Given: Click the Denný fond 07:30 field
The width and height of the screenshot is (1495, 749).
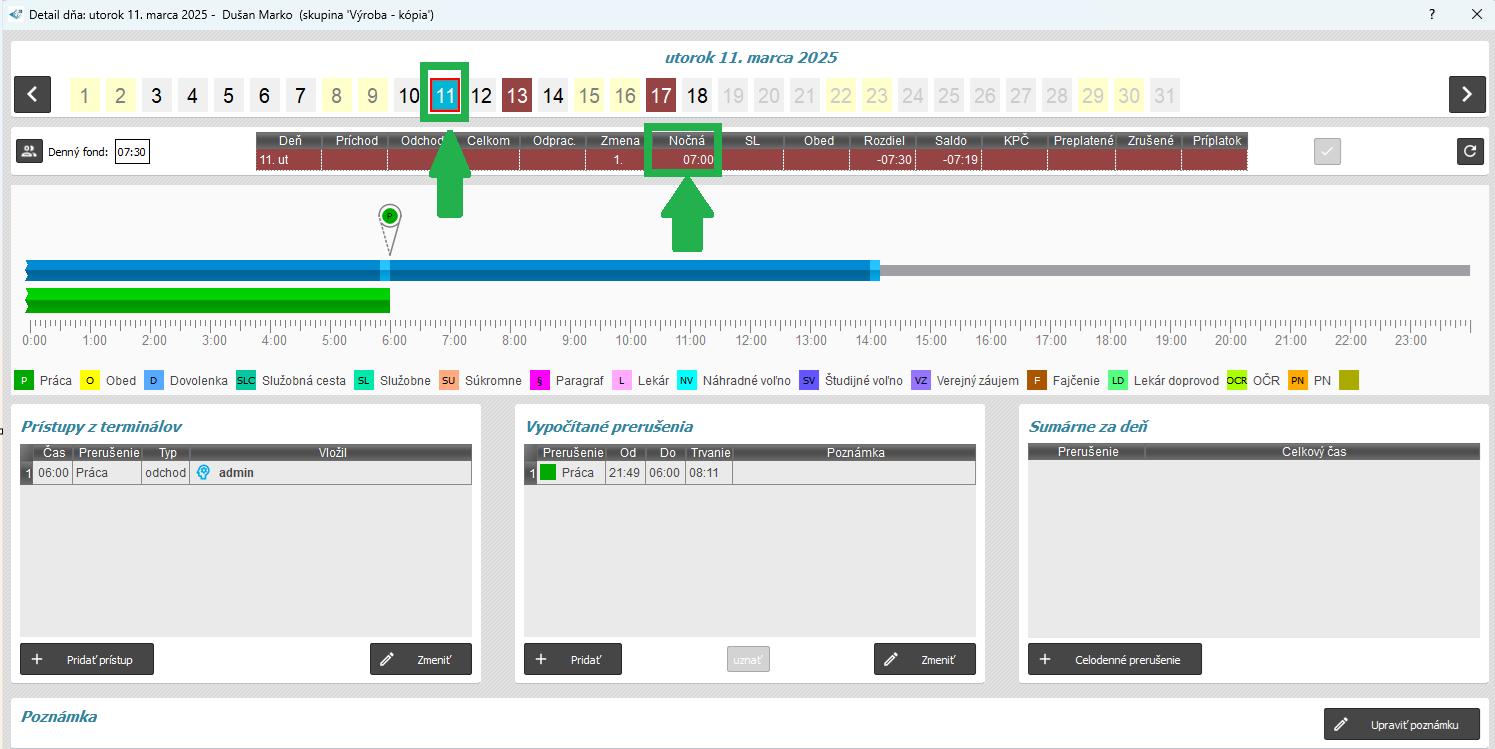Looking at the screenshot, I should 132,152.
